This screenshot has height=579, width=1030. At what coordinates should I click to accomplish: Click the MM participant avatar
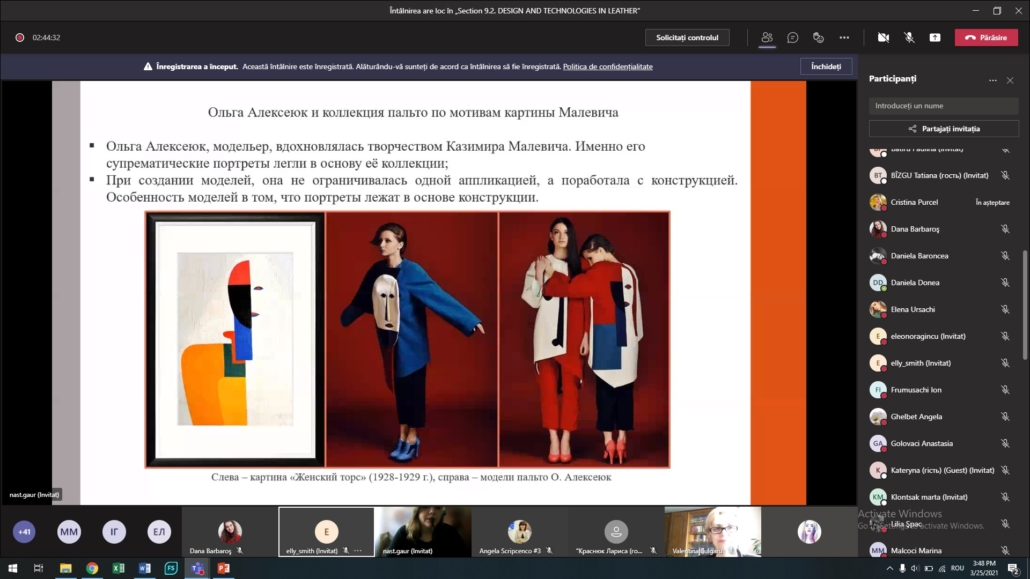point(69,532)
